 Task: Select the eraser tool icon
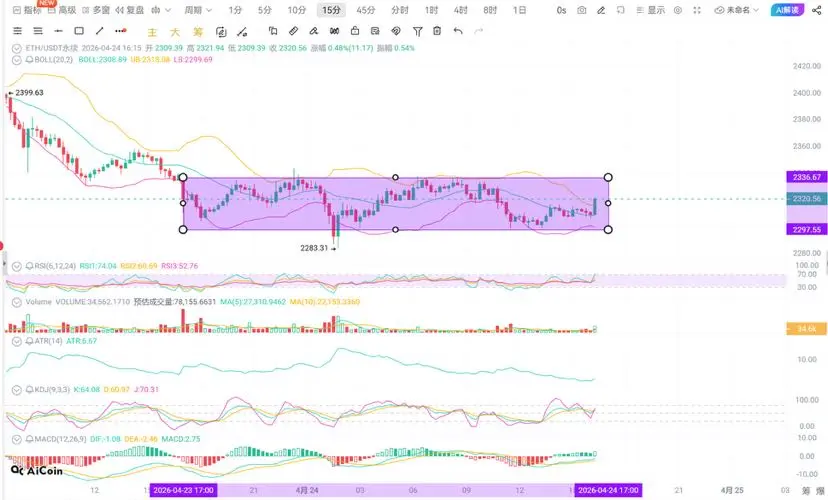tap(314, 31)
